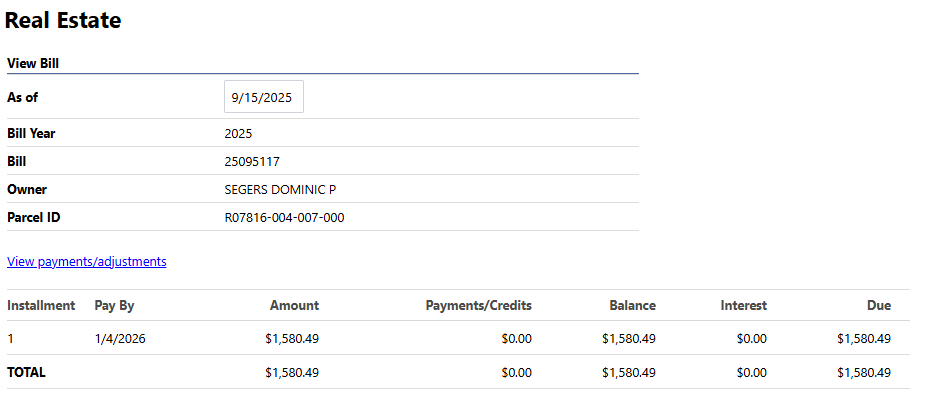Click the Installment column header
Viewport: 937px width, 414px height.
(41, 305)
